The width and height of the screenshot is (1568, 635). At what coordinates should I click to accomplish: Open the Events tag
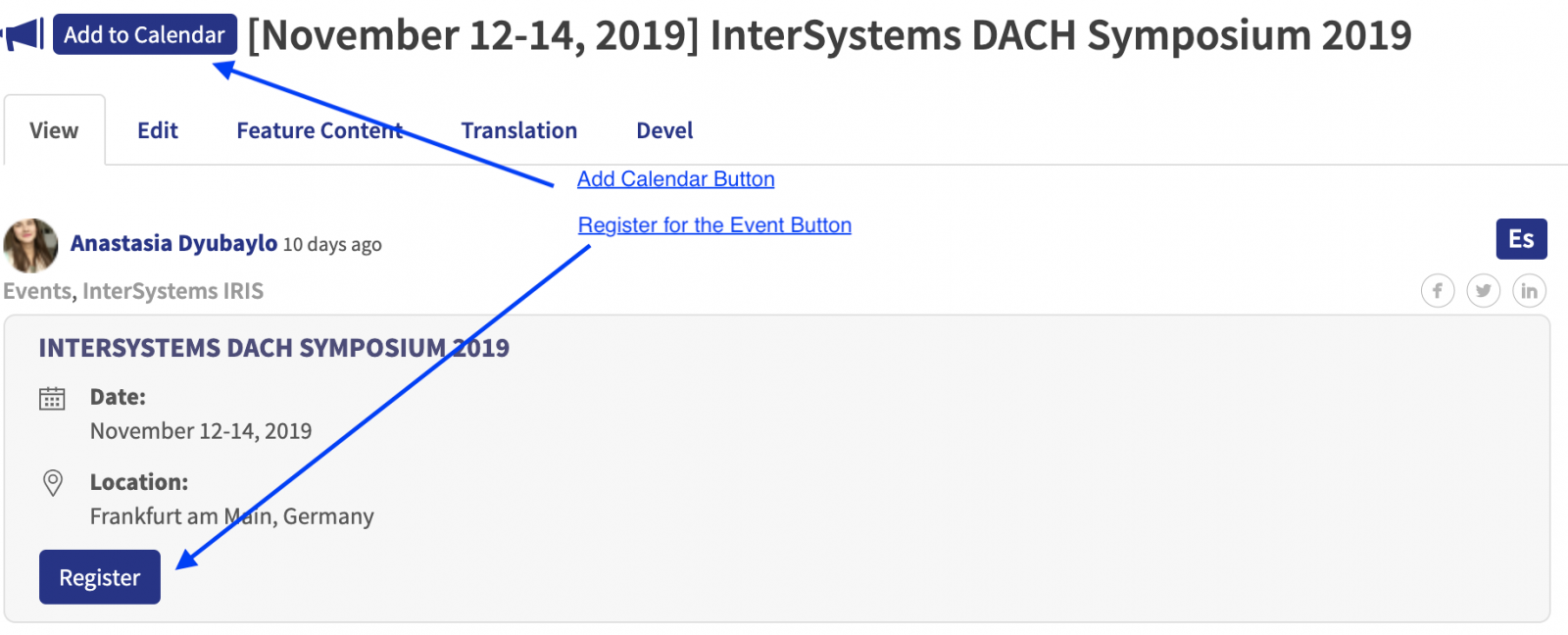pyautogui.click(x=37, y=291)
